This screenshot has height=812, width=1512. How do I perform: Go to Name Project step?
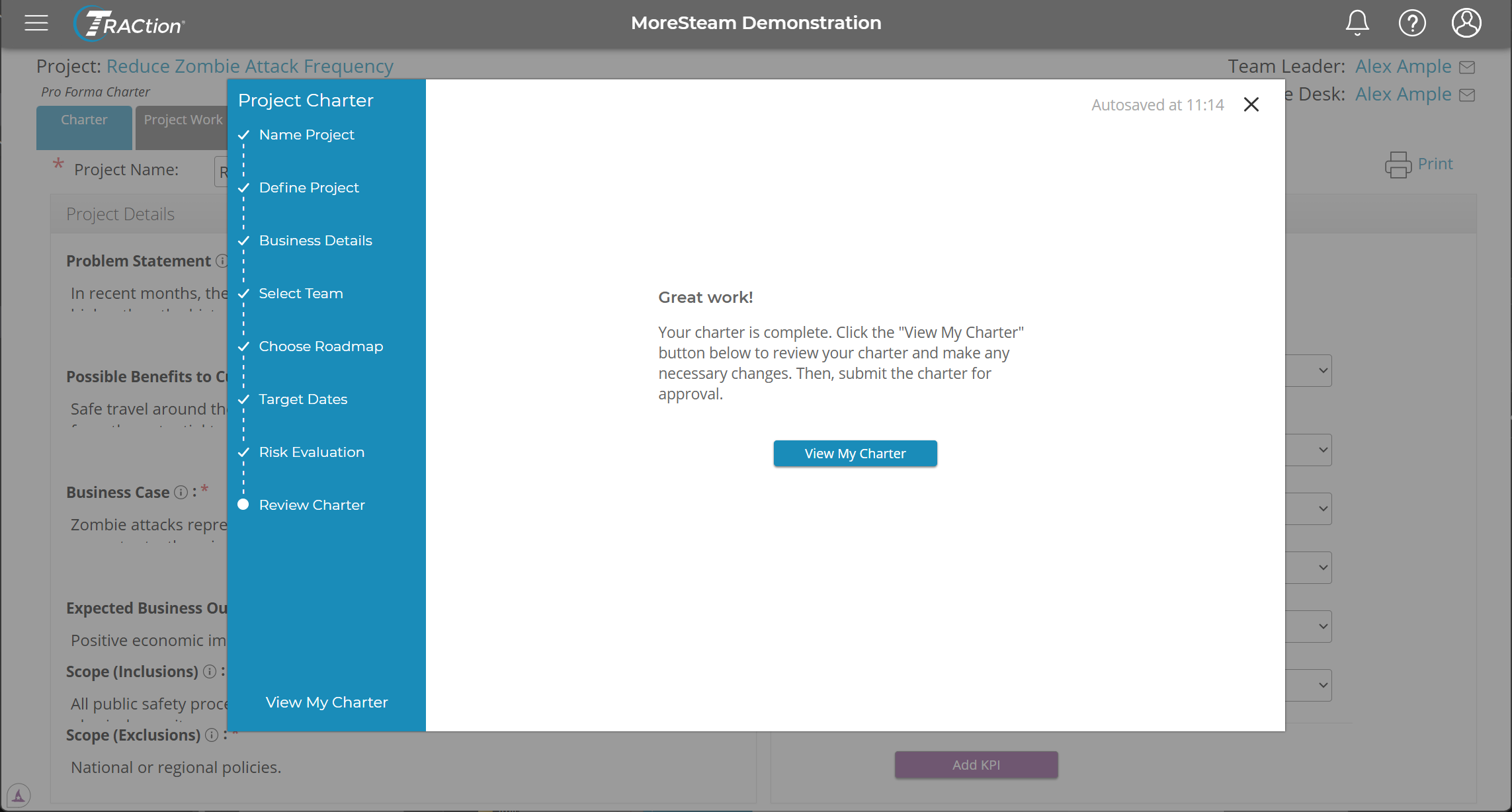click(306, 135)
